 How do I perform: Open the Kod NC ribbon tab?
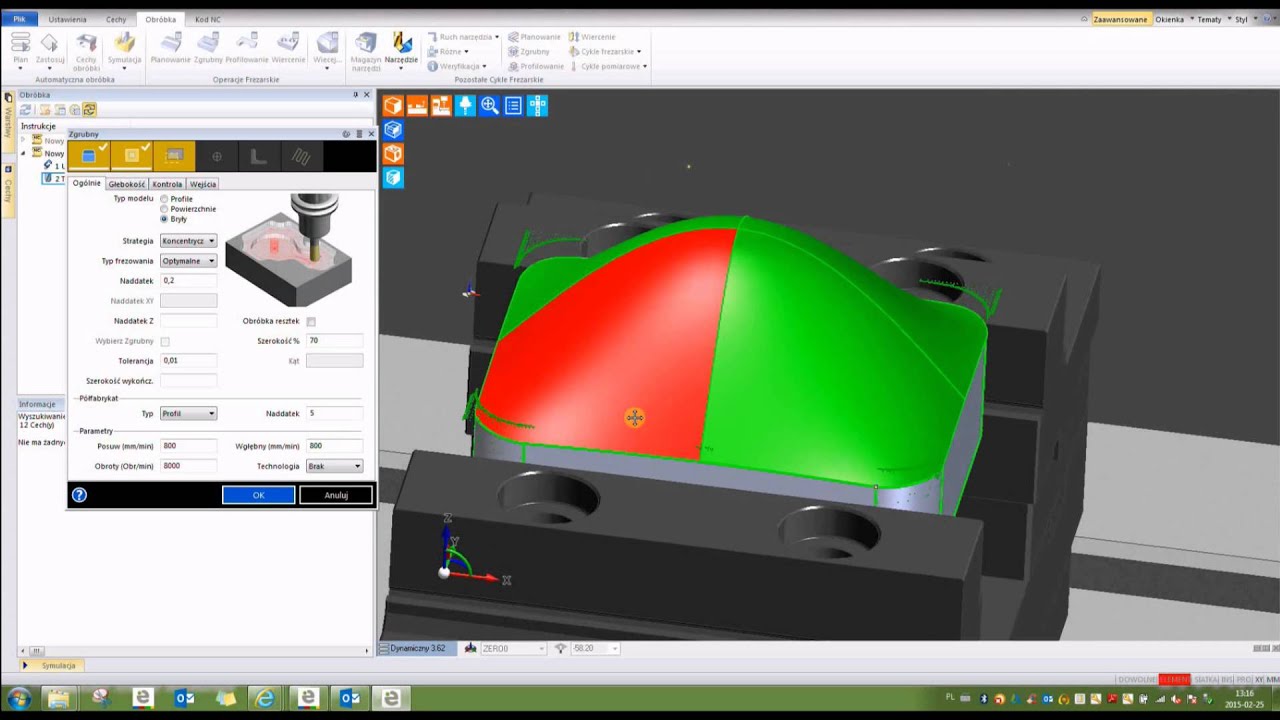coord(208,19)
